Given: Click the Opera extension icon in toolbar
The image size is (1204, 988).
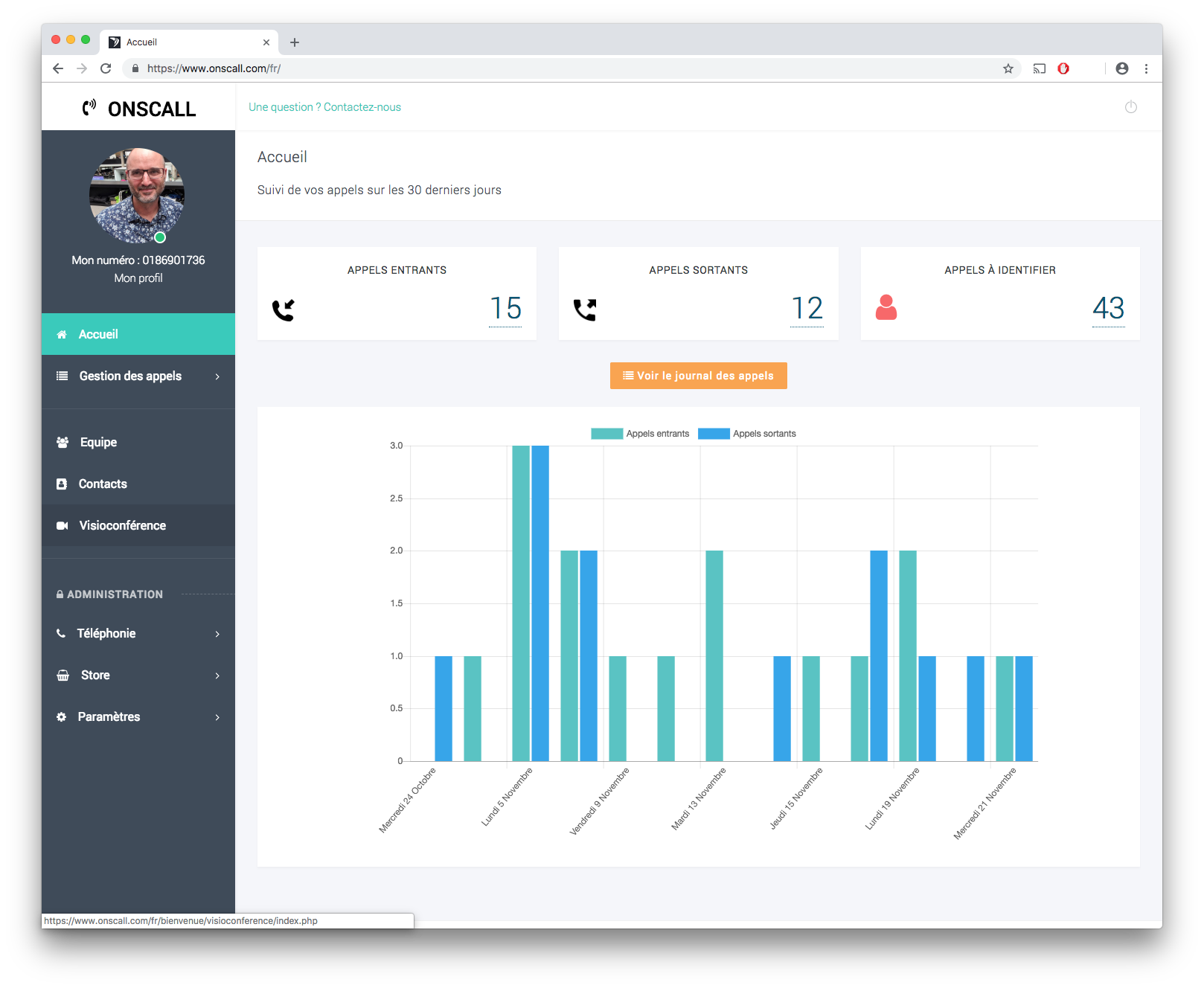Looking at the screenshot, I should tap(1063, 68).
